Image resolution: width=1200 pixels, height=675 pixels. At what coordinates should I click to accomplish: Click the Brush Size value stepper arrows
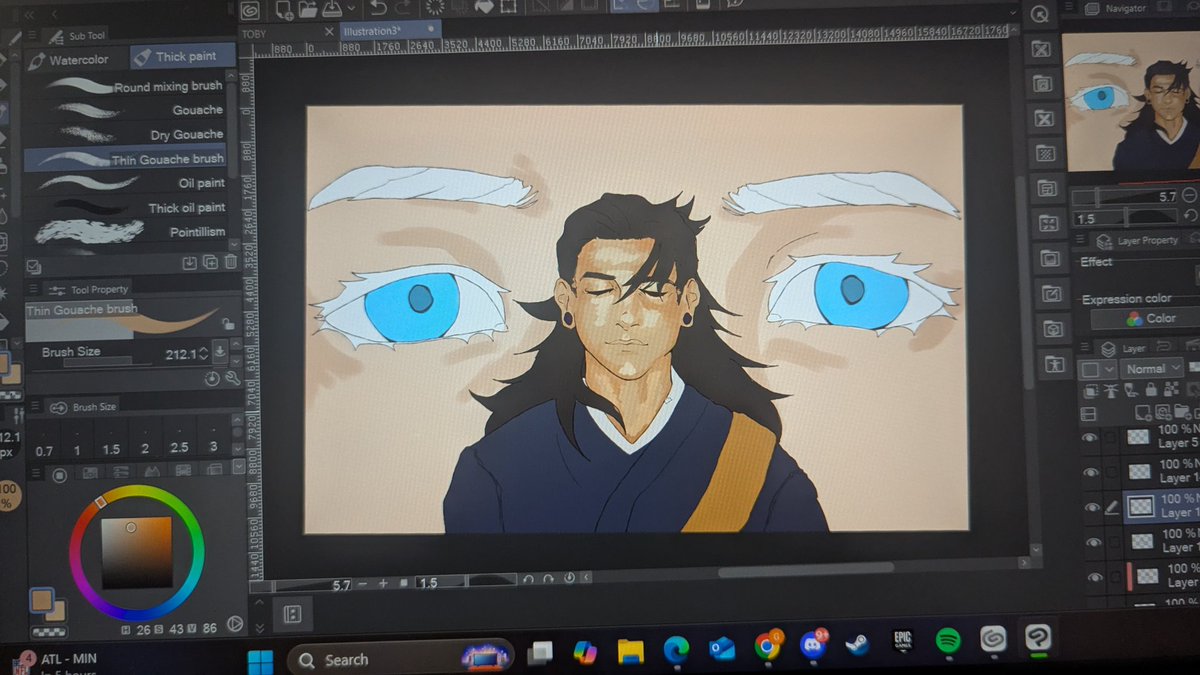click(x=205, y=354)
